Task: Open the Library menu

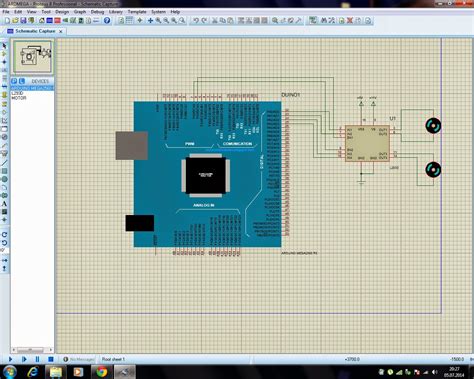Action: (116, 12)
